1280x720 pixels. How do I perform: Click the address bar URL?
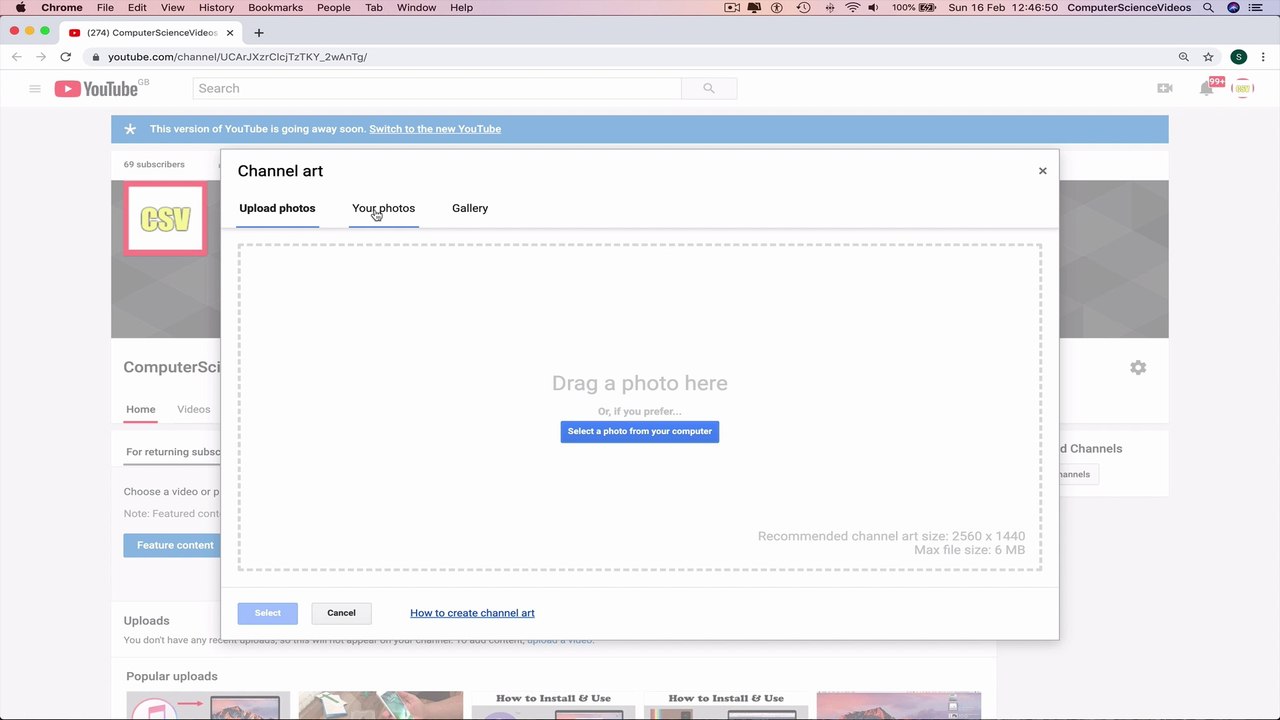pos(237,57)
